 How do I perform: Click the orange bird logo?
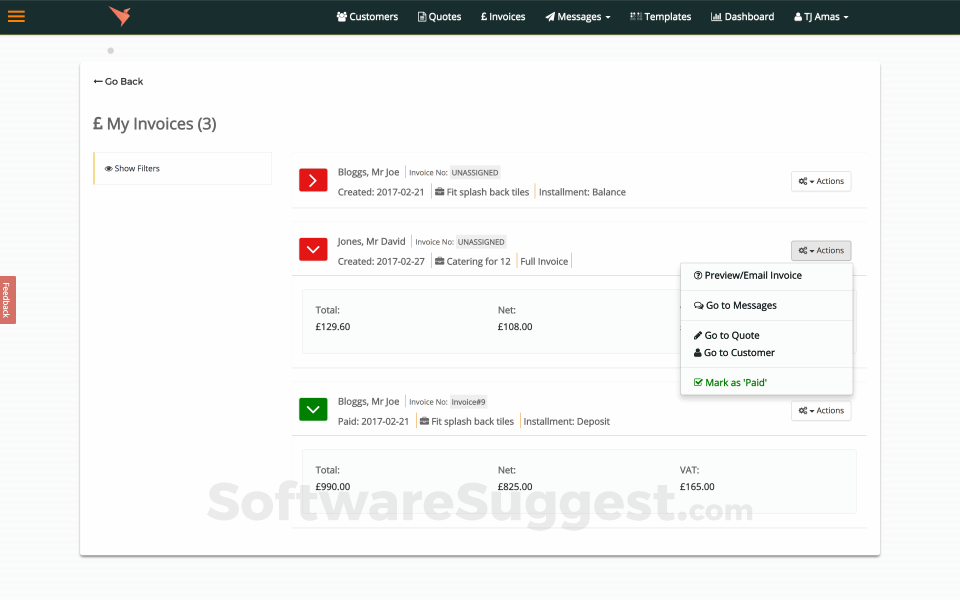click(120, 16)
